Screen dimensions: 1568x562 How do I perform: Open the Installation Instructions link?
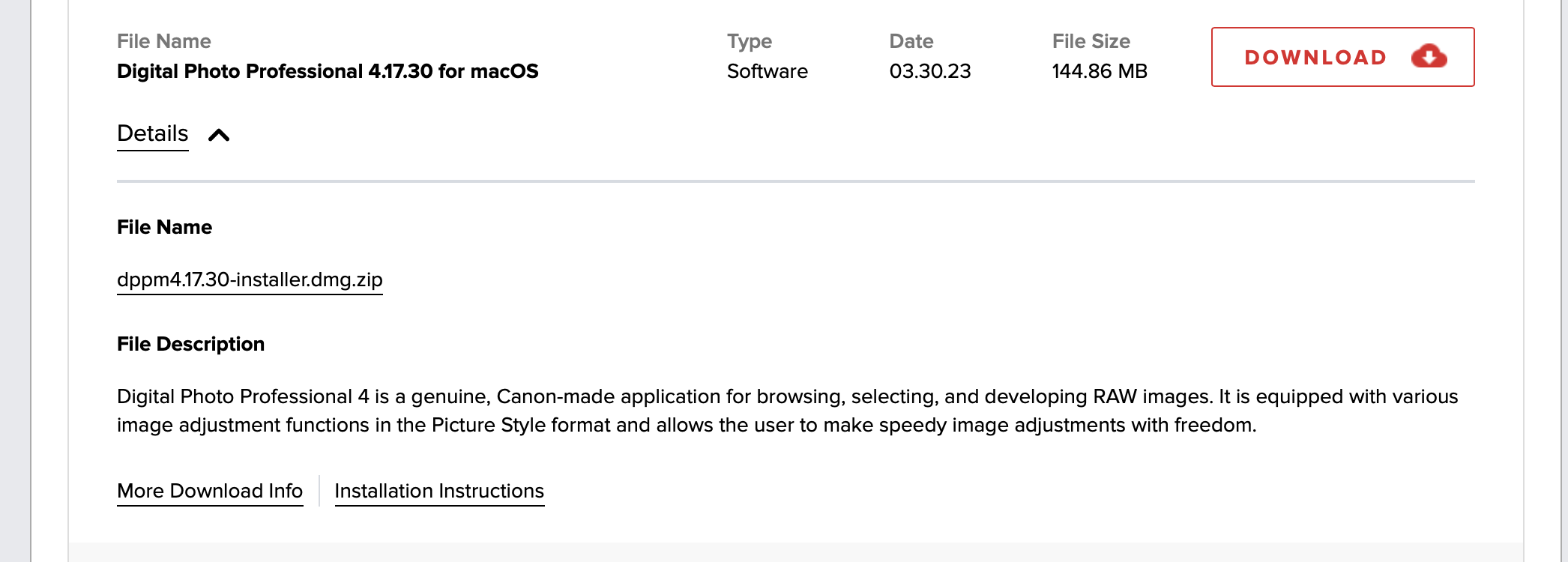pos(439,491)
